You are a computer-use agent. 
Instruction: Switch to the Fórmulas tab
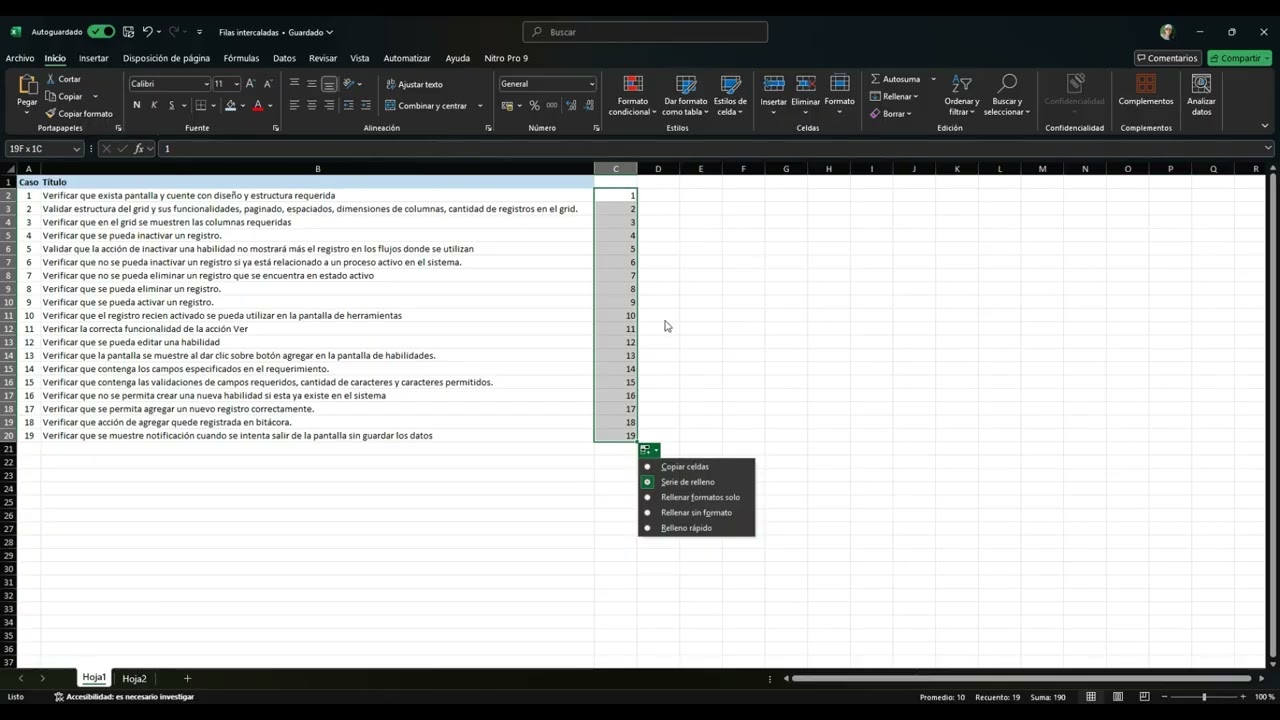point(241,58)
